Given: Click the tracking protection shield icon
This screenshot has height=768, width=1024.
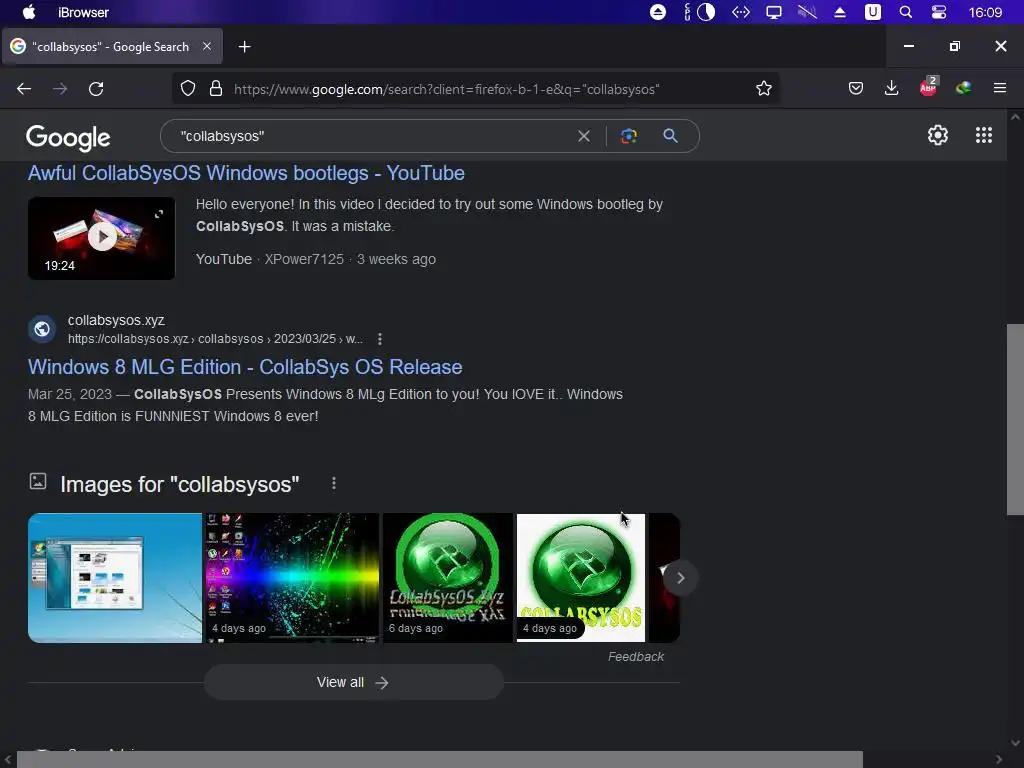Looking at the screenshot, I should [188, 89].
